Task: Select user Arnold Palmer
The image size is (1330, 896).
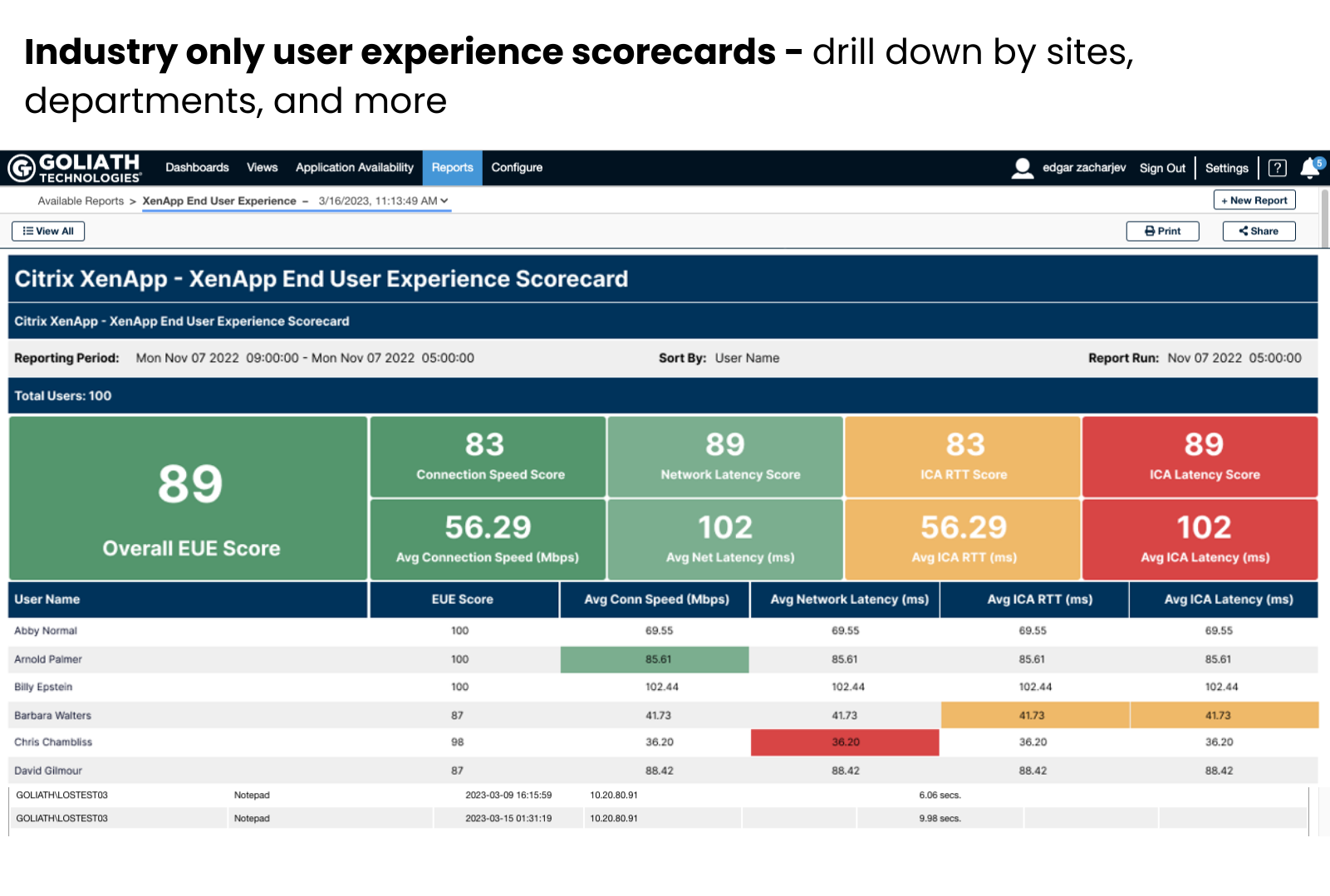Action: tap(48, 659)
